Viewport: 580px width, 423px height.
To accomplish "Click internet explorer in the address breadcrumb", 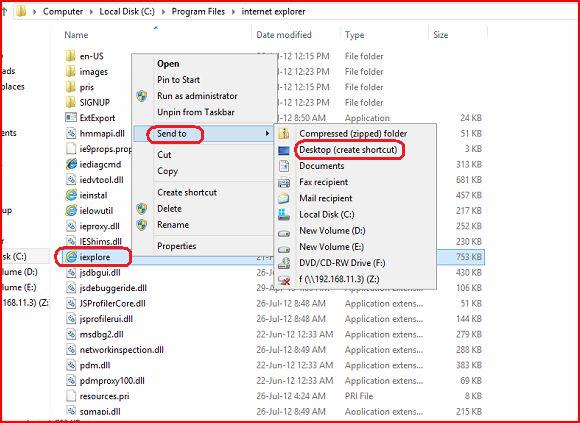I will (x=273, y=11).
